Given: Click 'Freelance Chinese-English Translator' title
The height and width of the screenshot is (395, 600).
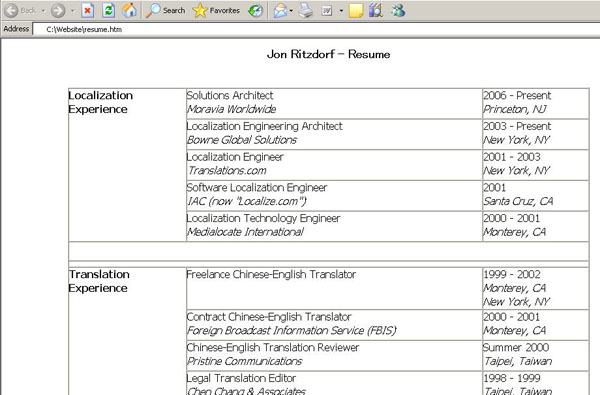Looking at the screenshot, I should [x=271, y=274].
